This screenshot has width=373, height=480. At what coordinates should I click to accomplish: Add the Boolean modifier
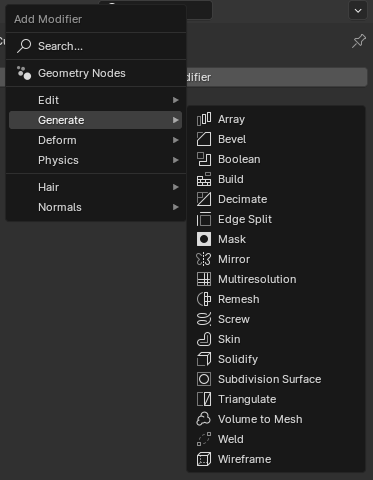(276, 159)
